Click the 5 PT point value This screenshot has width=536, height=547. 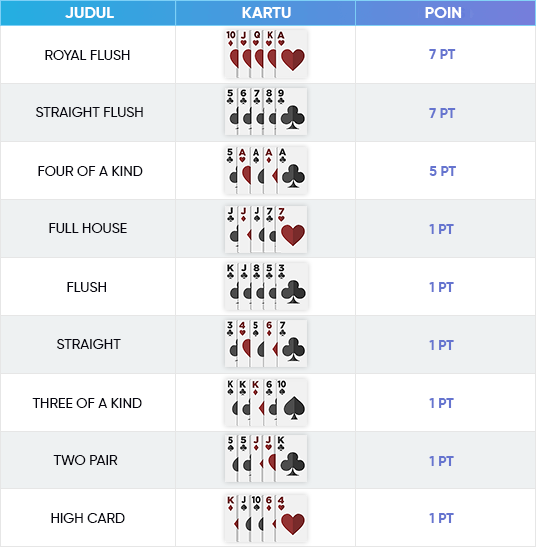[442, 171]
